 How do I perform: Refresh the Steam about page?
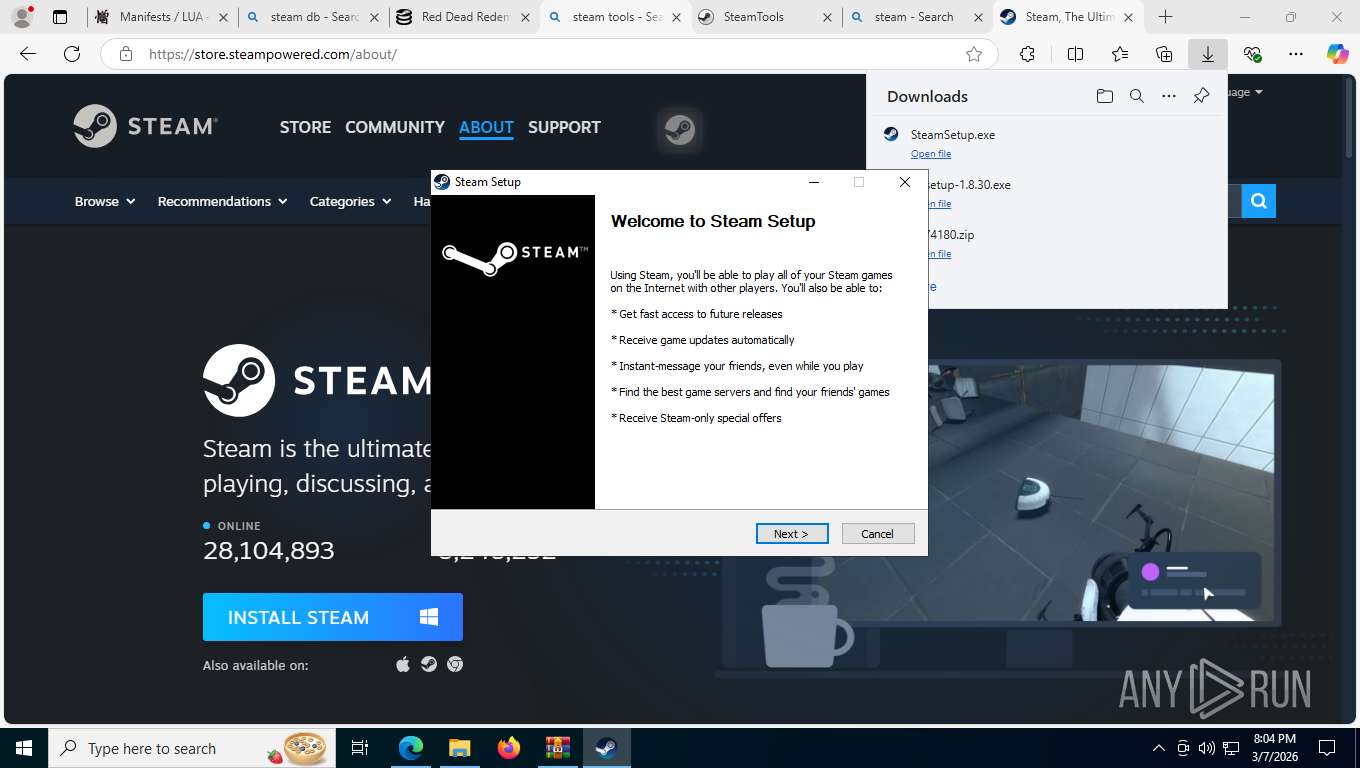[x=71, y=54]
